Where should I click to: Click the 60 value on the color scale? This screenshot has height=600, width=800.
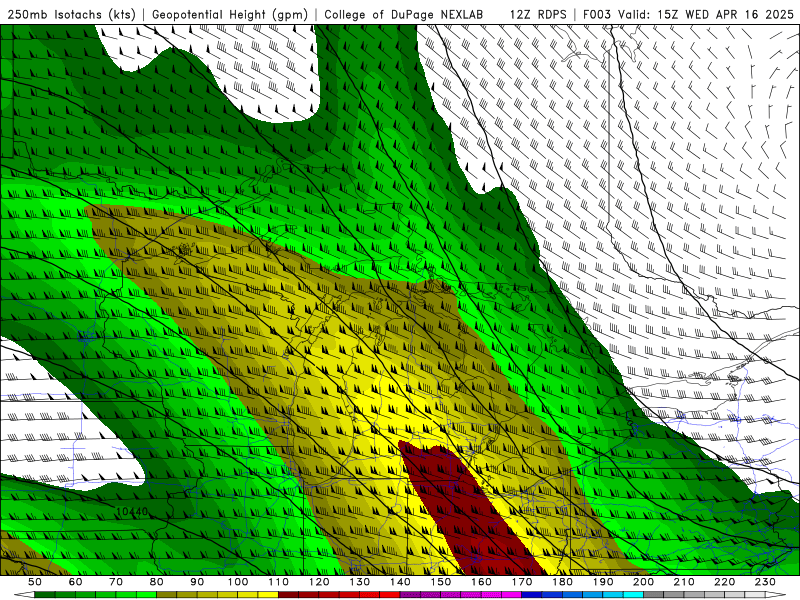coord(76,582)
